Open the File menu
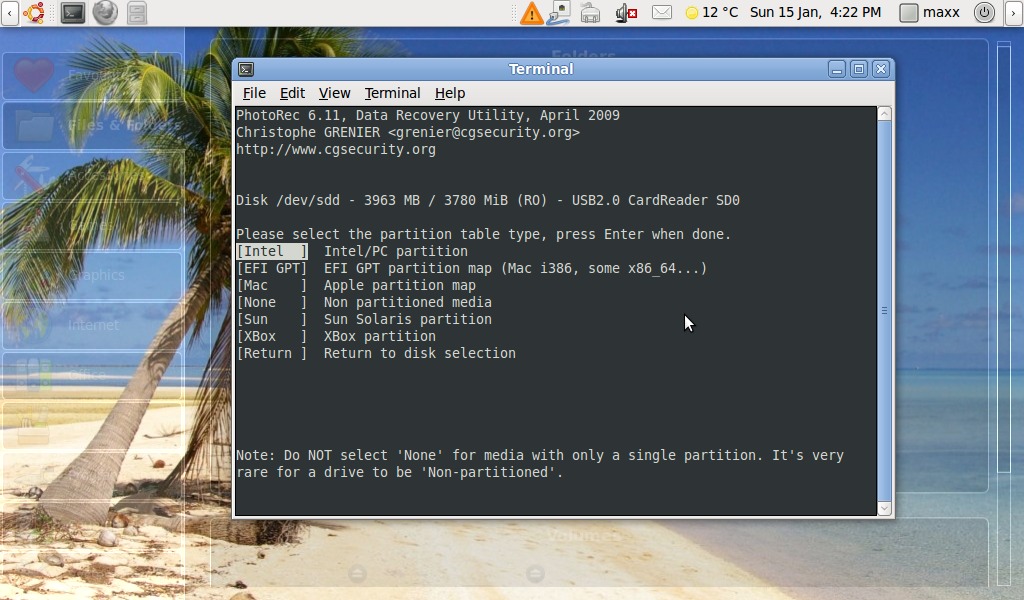Viewport: 1024px width, 600px height. coord(254,93)
